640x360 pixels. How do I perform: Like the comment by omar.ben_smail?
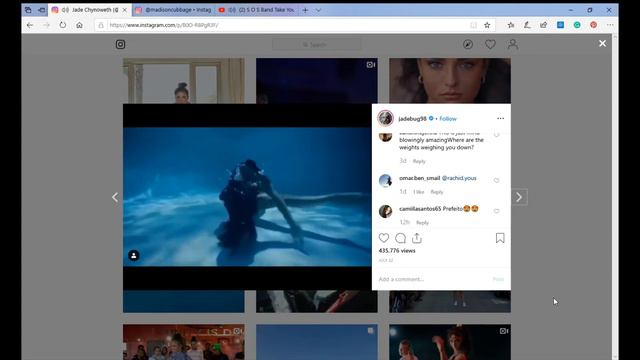[x=496, y=180]
